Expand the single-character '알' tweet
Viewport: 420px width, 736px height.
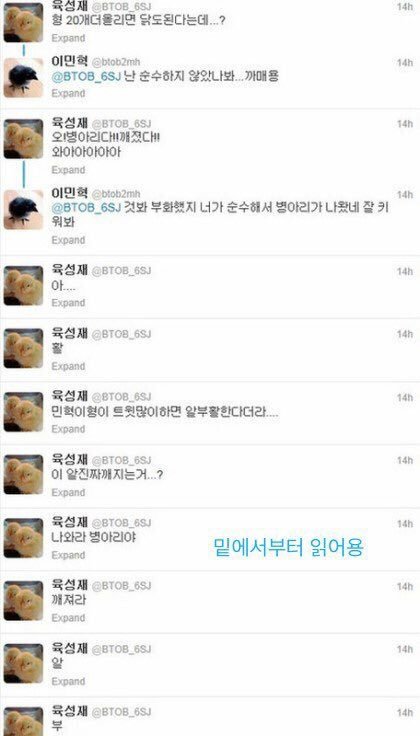pyautogui.click(x=68, y=681)
